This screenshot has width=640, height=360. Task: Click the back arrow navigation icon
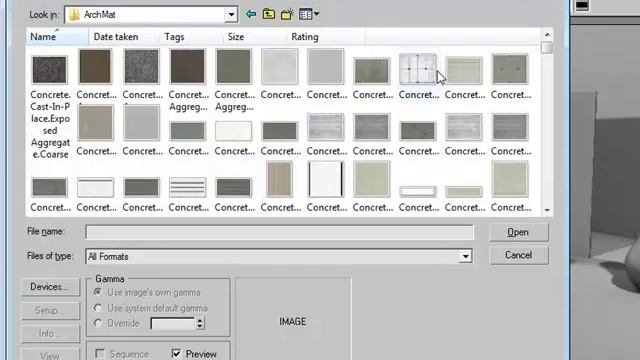pos(251,14)
